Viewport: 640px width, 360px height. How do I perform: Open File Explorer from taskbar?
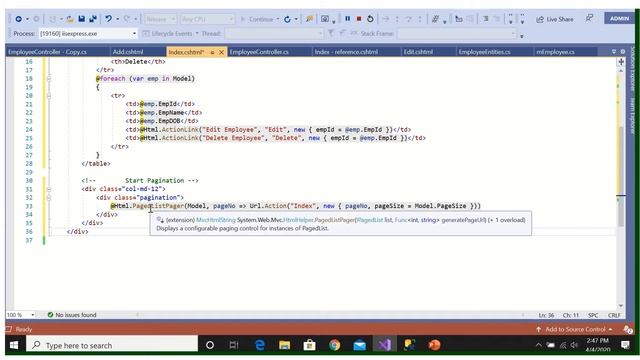click(284, 345)
